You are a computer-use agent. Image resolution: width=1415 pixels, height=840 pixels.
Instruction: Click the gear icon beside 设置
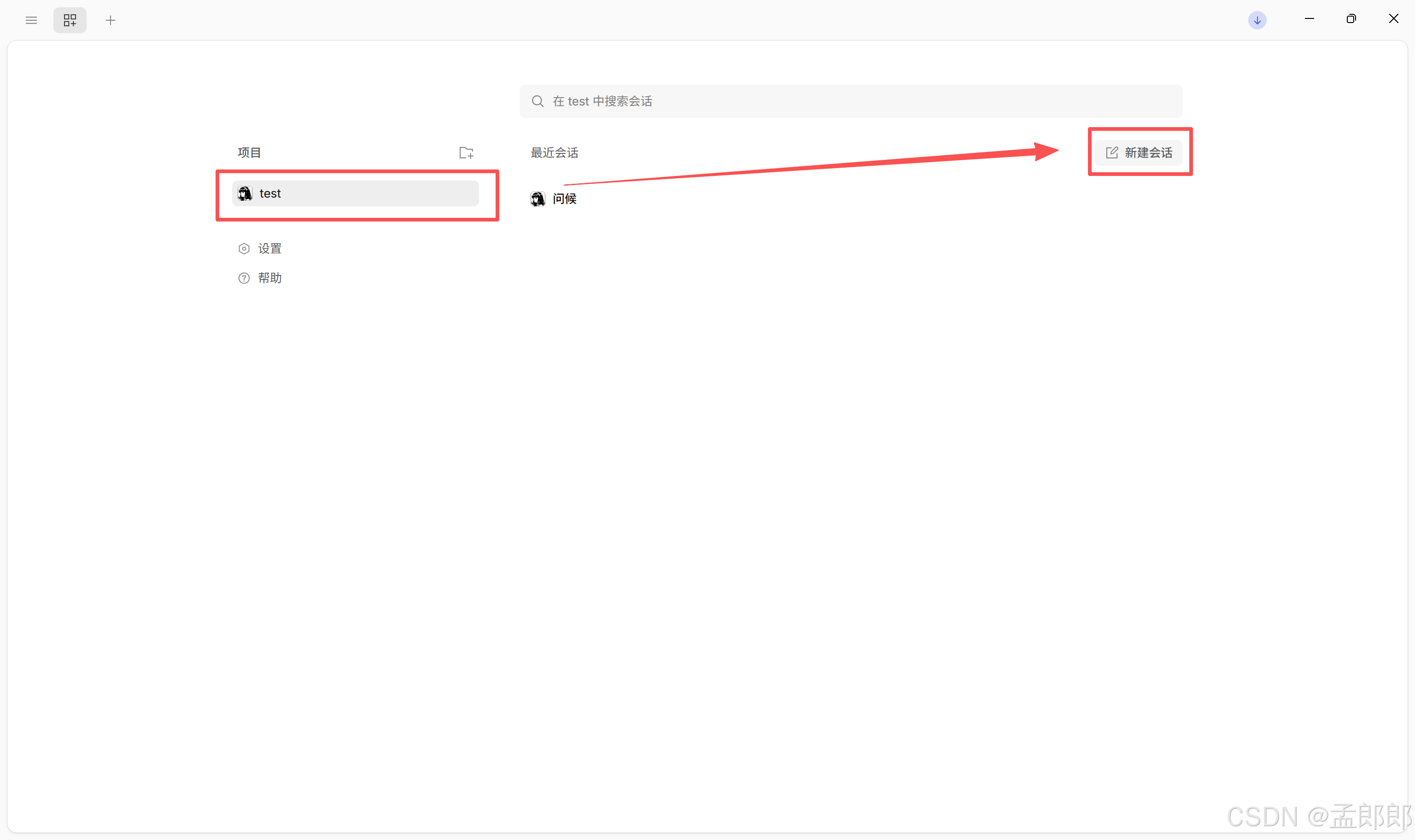point(244,249)
